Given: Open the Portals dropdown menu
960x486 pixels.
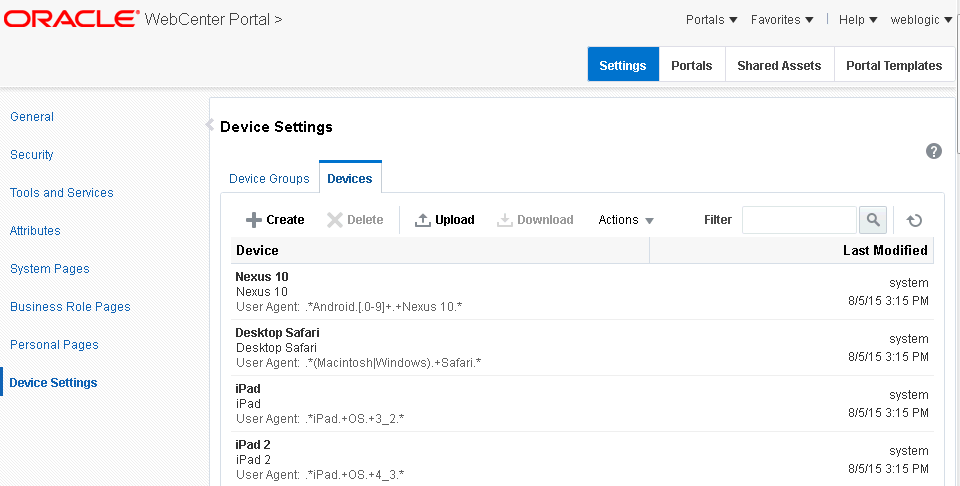Looking at the screenshot, I should coord(711,20).
